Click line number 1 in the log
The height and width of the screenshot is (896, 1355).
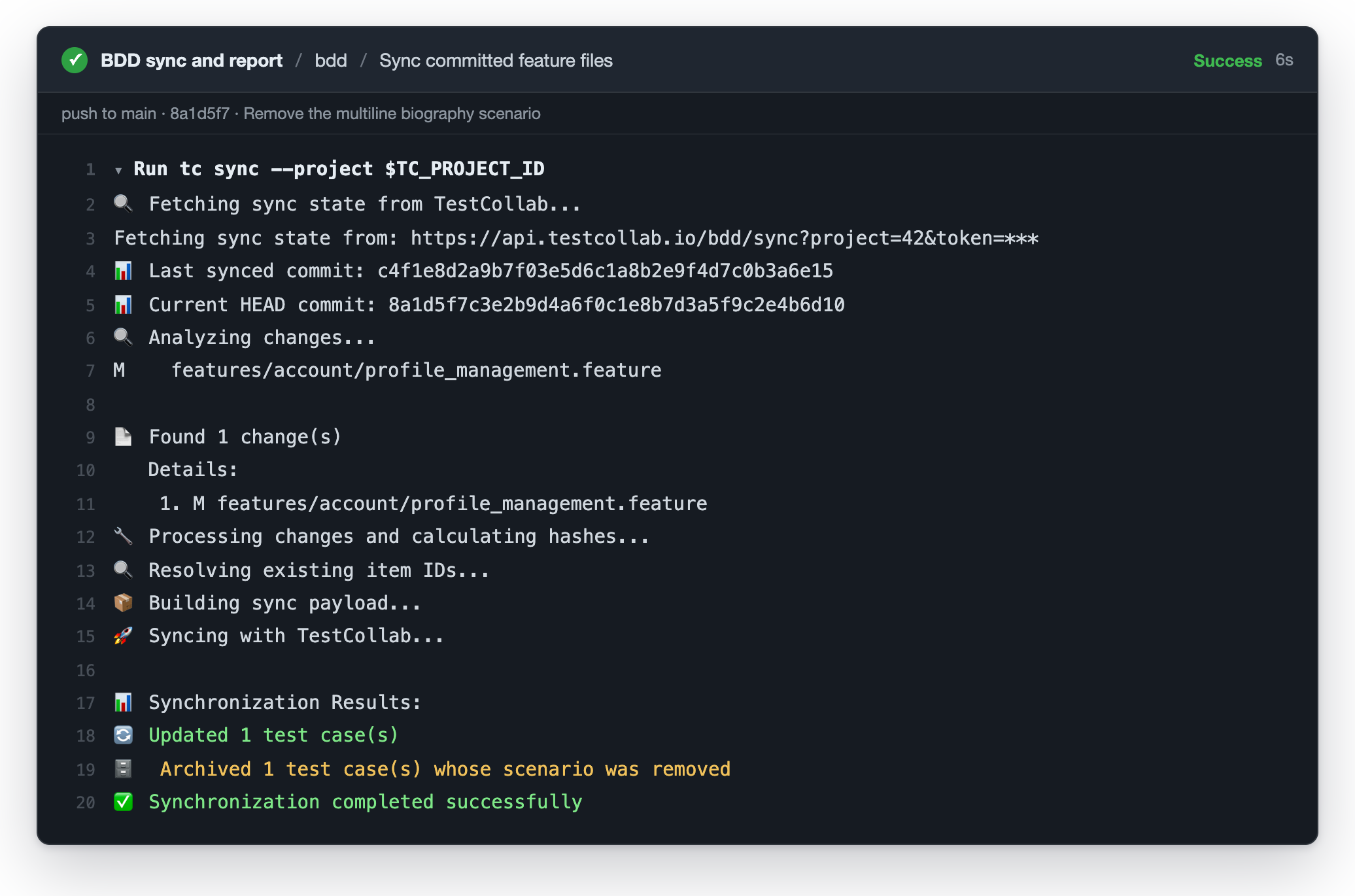(x=90, y=170)
